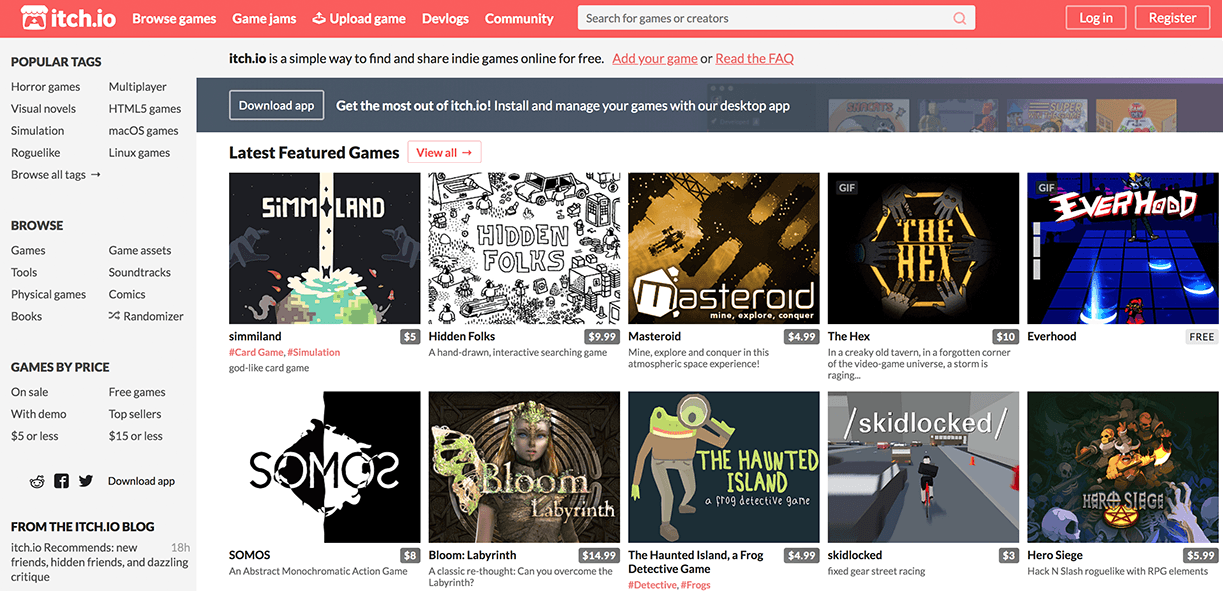1223x591 pixels.
Task: Click the #Simulation tag under simmiland
Action: click(314, 352)
